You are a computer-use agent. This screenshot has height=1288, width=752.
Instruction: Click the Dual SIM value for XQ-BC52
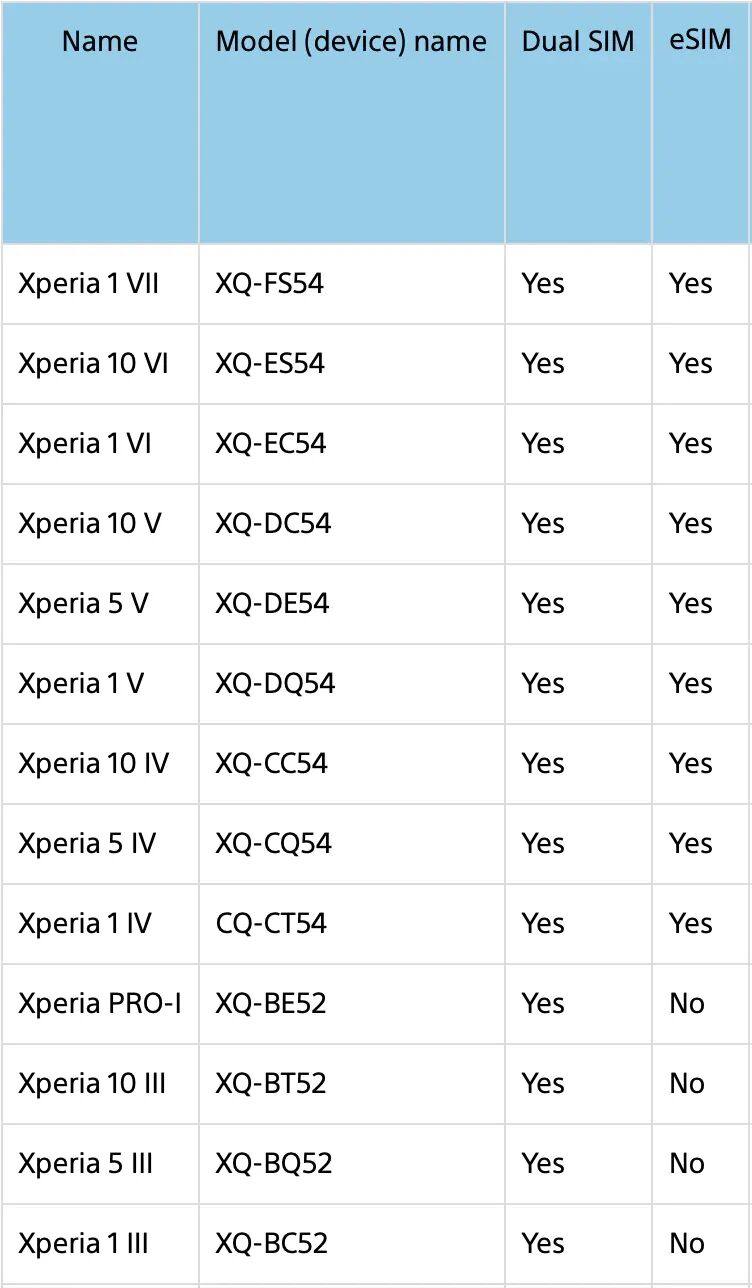(543, 1244)
